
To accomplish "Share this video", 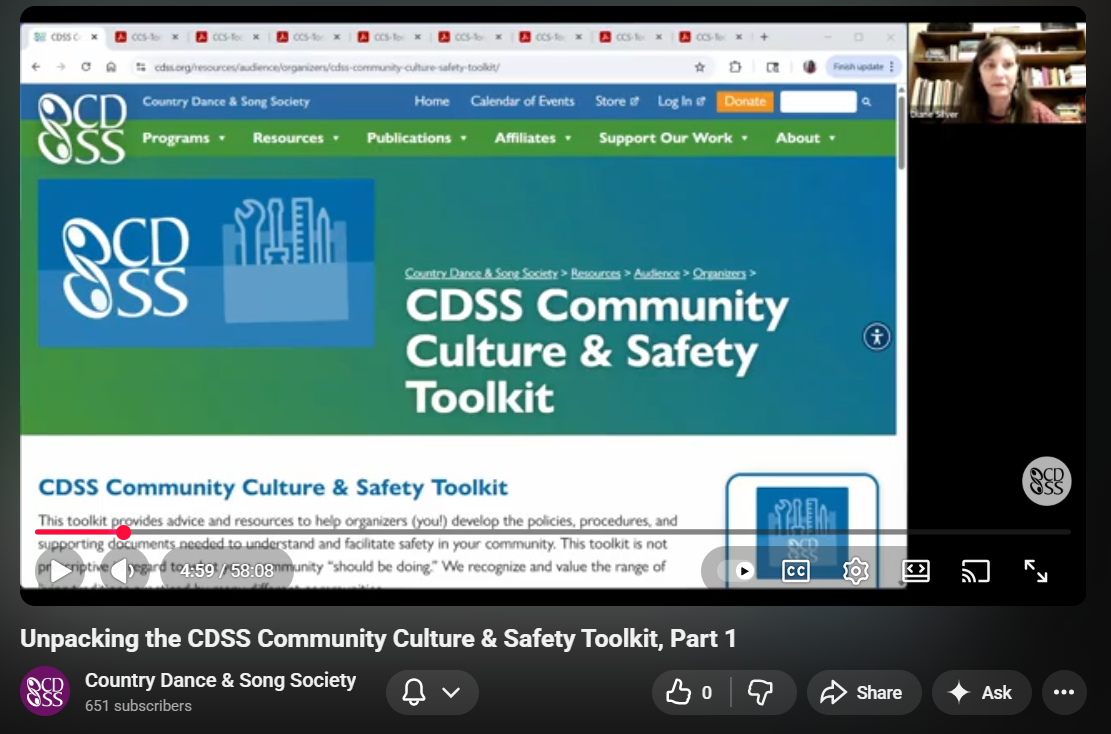I will click(863, 693).
